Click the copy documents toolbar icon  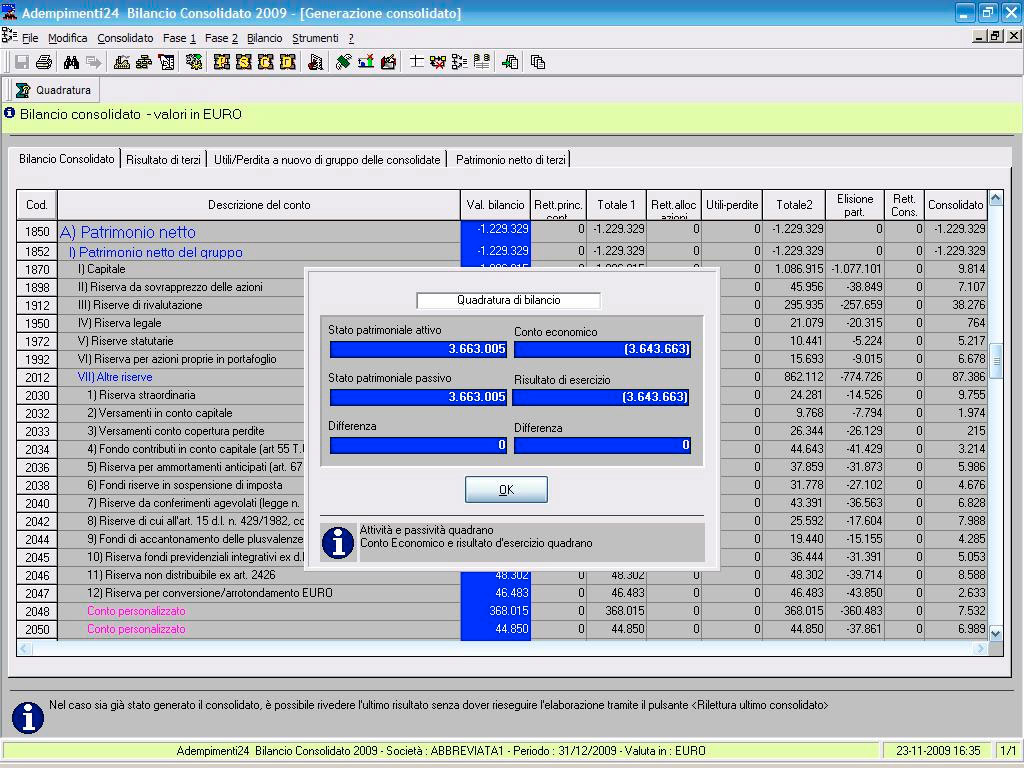pos(537,62)
